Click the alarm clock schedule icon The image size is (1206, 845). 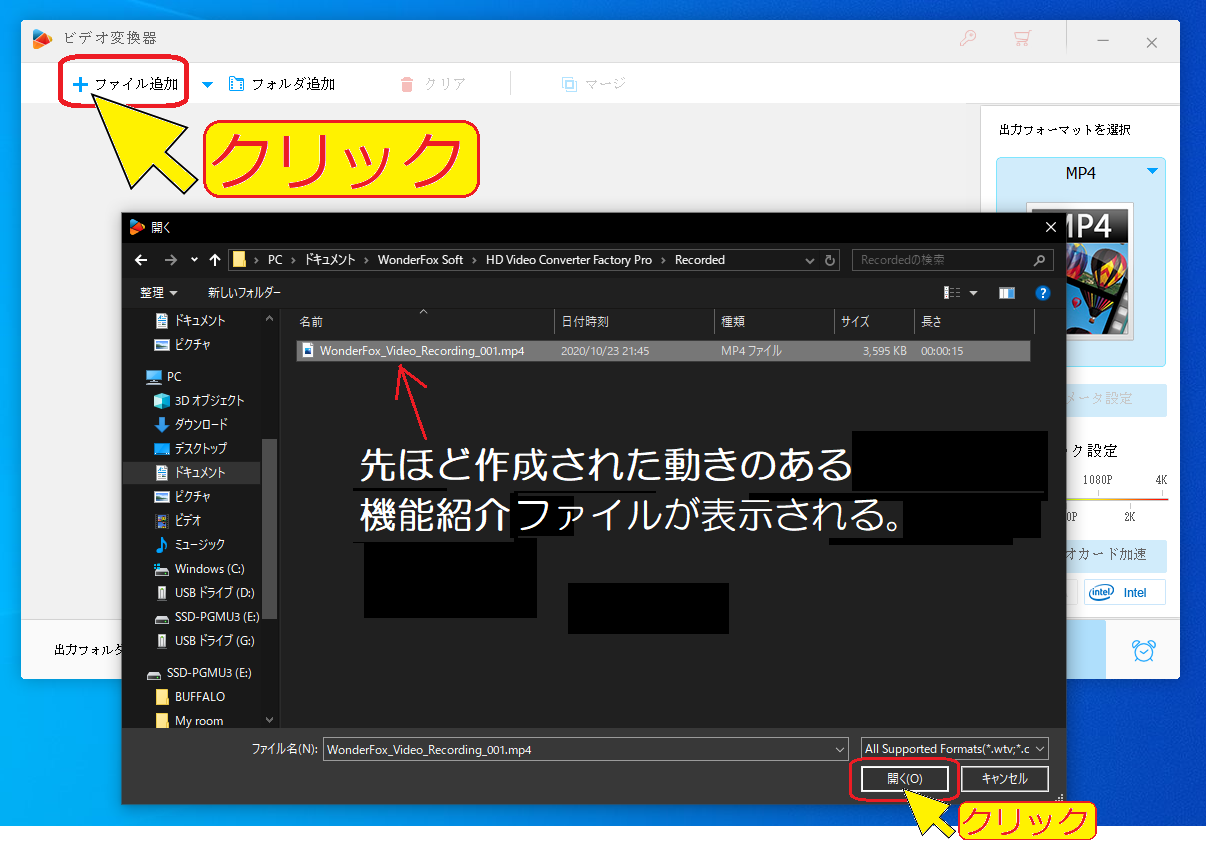1143,650
